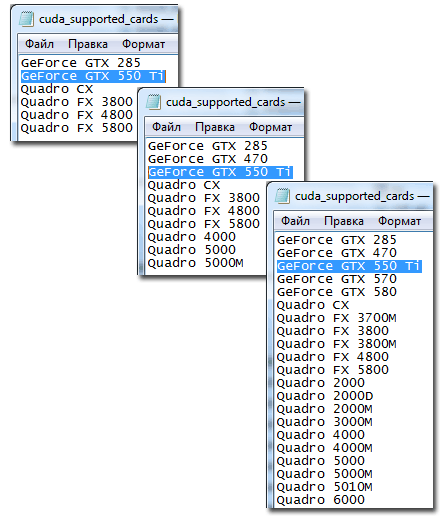This screenshot has width=446, height=517.
Task: Click Quadro 5000 in the middle window
Action: (x=192, y=250)
